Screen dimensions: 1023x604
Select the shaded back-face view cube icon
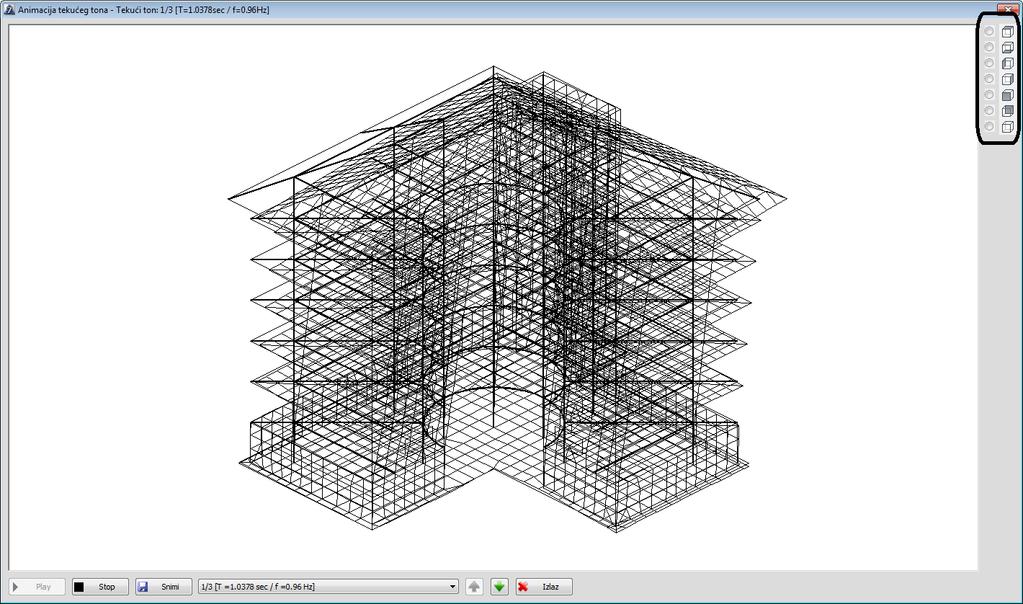click(1007, 111)
